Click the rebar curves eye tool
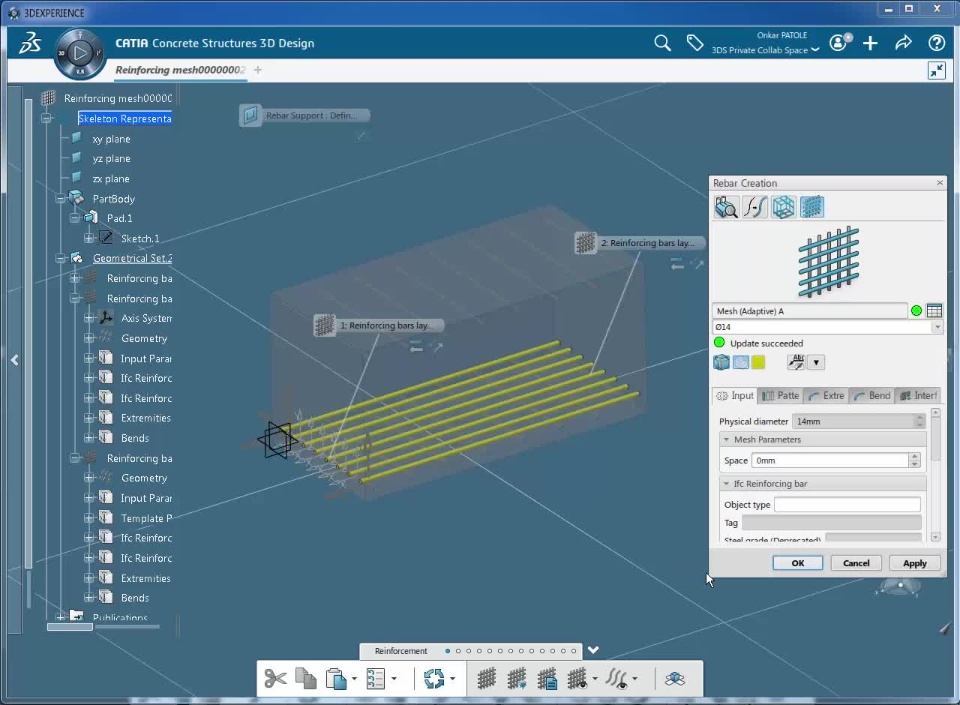The height and width of the screenshot is (705, 960). (617, 679)
